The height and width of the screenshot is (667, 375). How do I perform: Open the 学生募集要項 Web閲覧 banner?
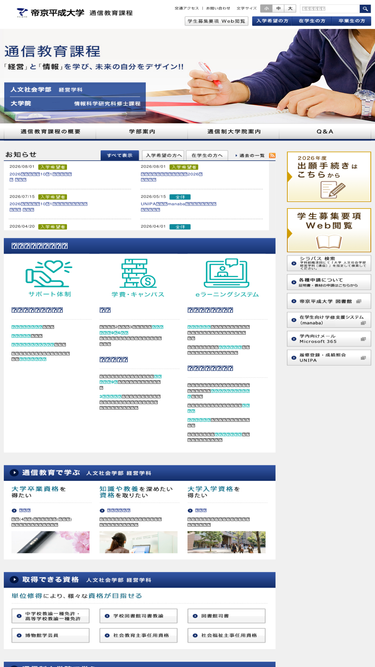pyautogui.click(x=329, y=230)
